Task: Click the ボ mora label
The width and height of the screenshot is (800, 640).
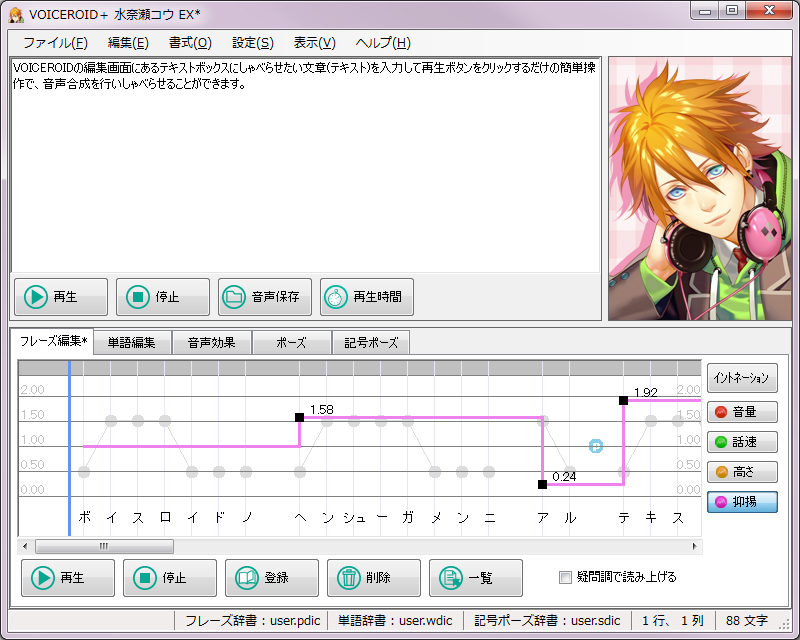Action: click(84, 518)
